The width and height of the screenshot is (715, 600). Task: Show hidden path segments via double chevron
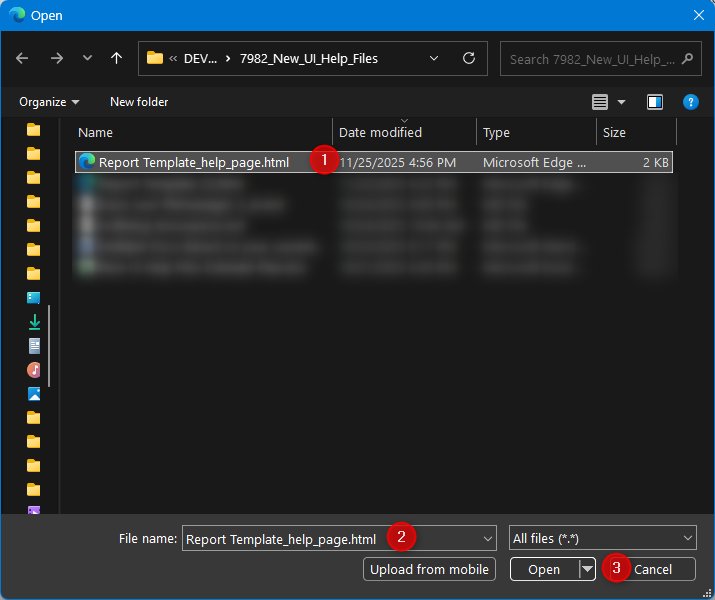pos(173,59)
